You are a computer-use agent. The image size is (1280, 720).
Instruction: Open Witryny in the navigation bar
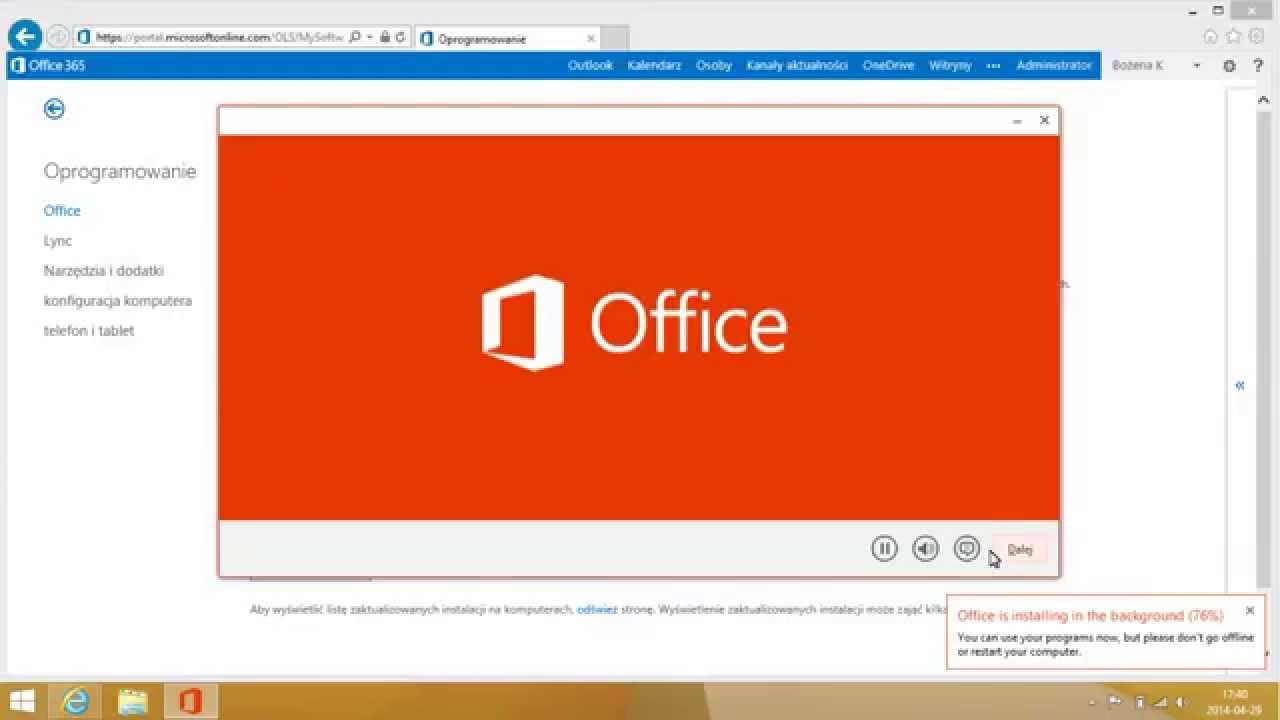pos(950,65)
